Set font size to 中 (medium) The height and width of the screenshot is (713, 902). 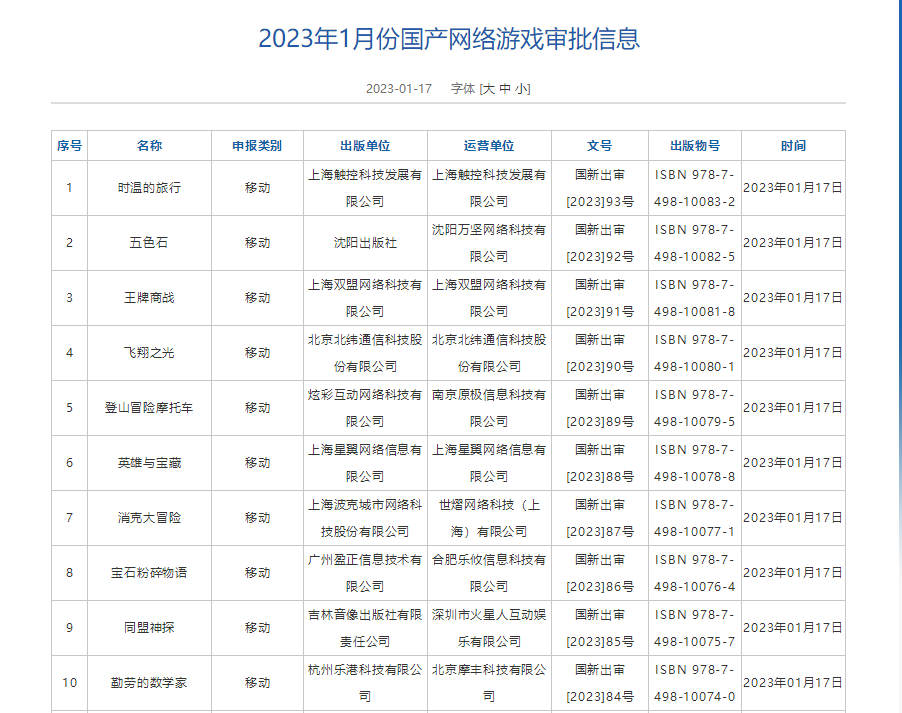point(506,89)
